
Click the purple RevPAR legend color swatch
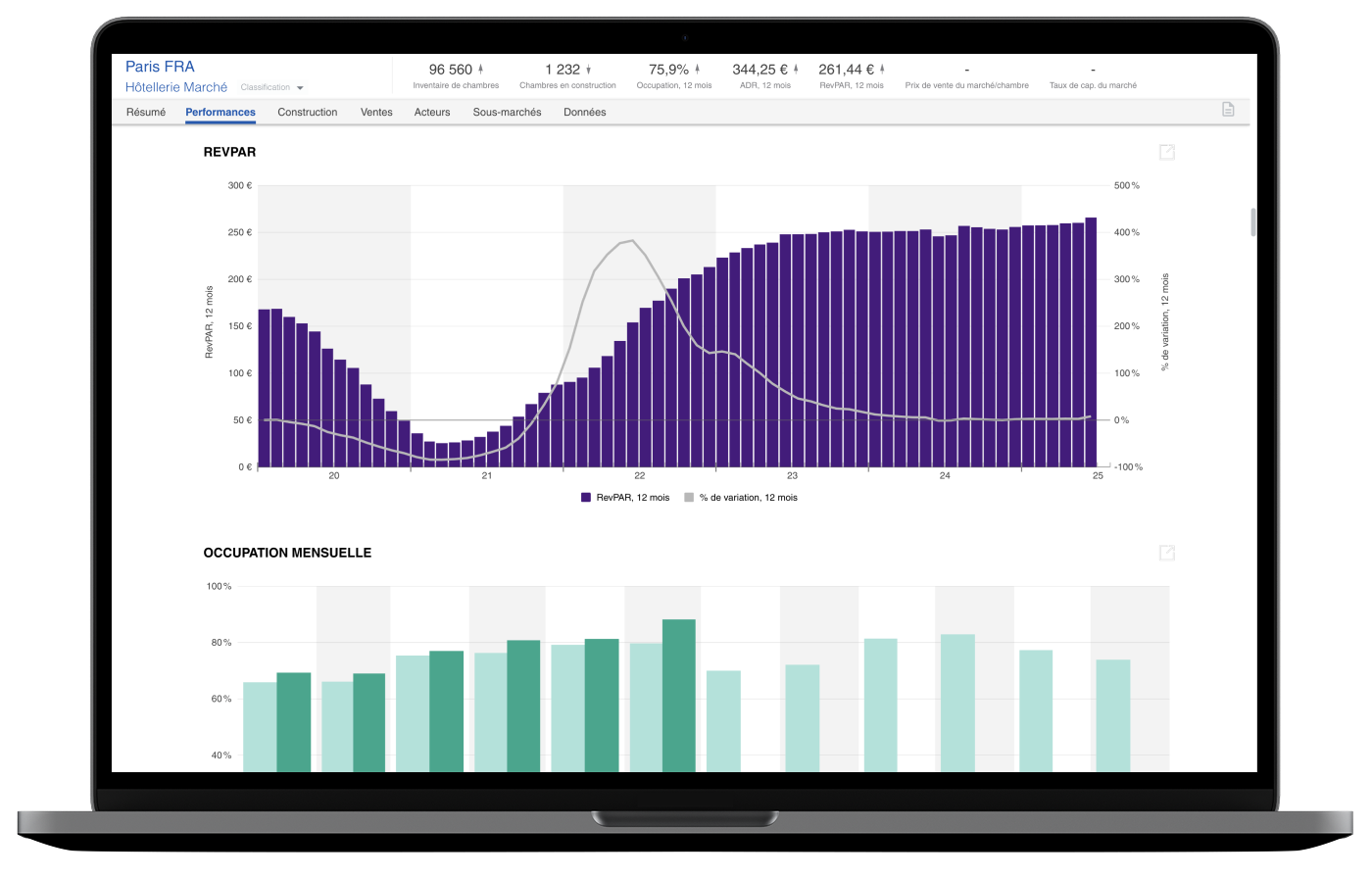586,498
